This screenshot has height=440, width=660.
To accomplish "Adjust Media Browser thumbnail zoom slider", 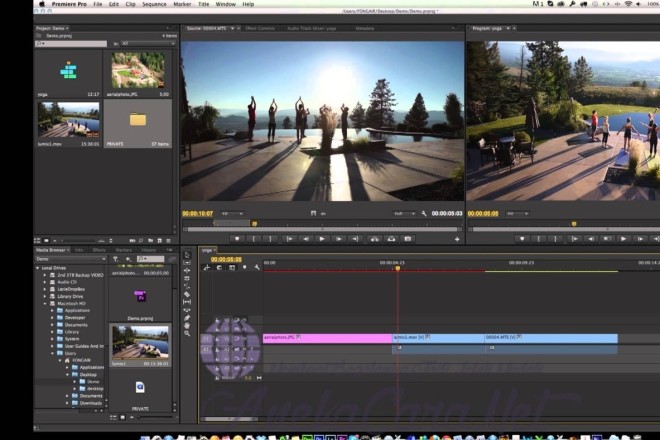I will tap(155, 418).
